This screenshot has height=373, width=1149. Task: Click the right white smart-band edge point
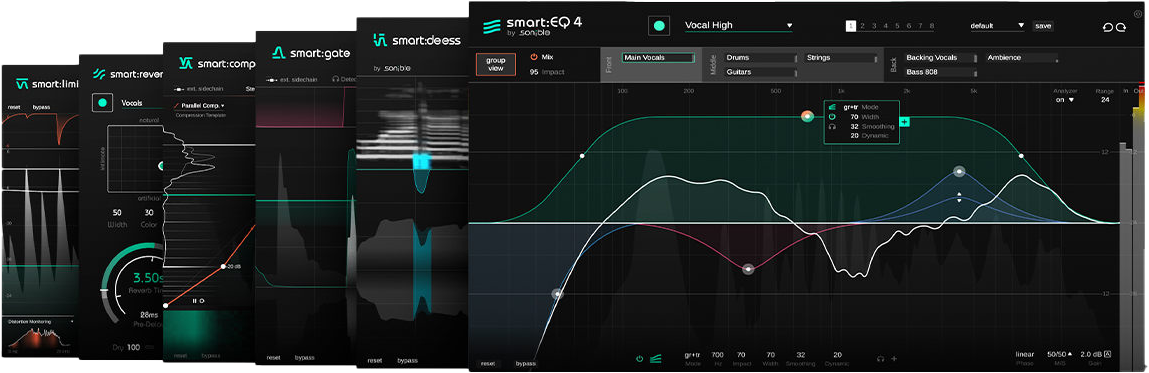pos(1021,155)
